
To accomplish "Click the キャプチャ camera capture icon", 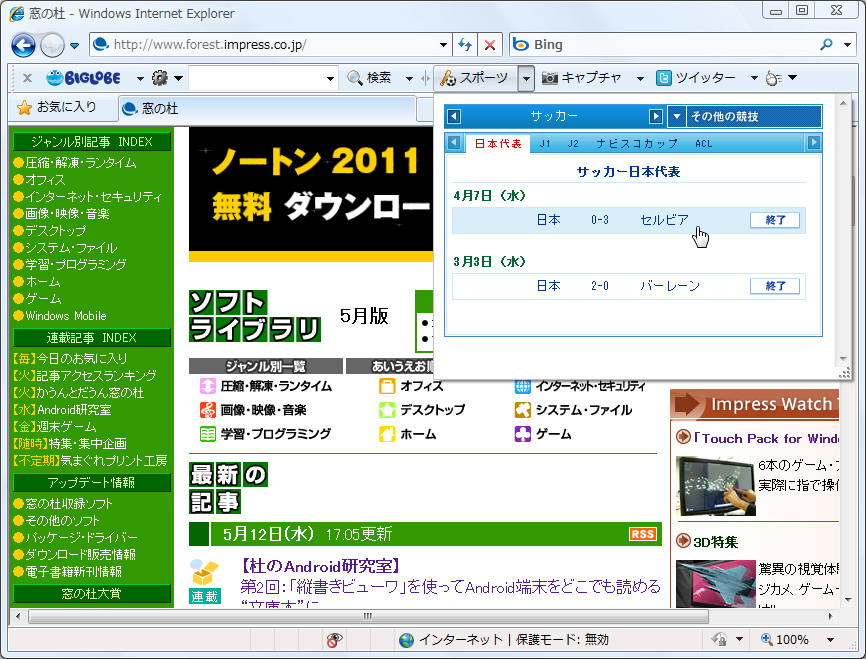I will (549, 77).
